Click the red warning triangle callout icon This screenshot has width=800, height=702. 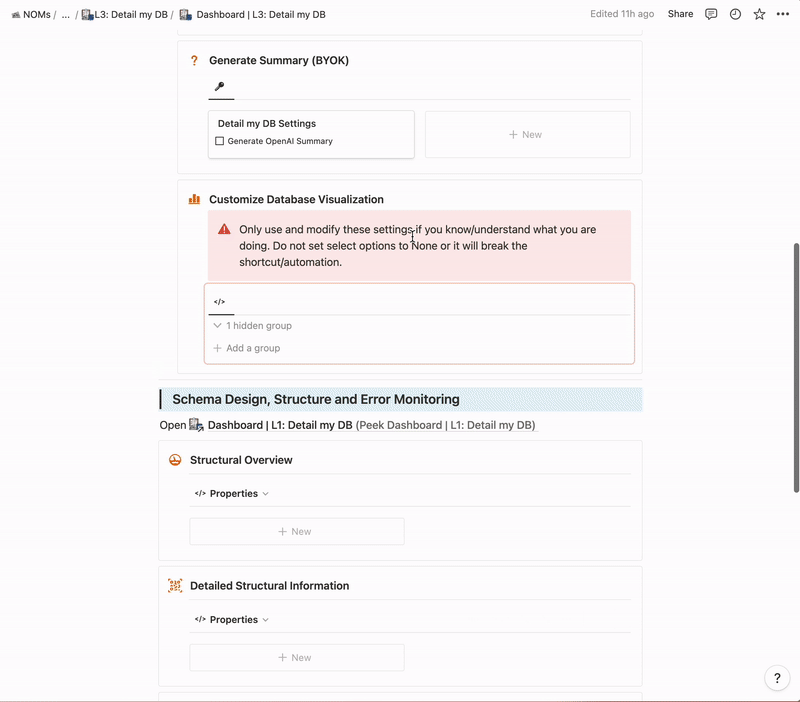point(224,230)
